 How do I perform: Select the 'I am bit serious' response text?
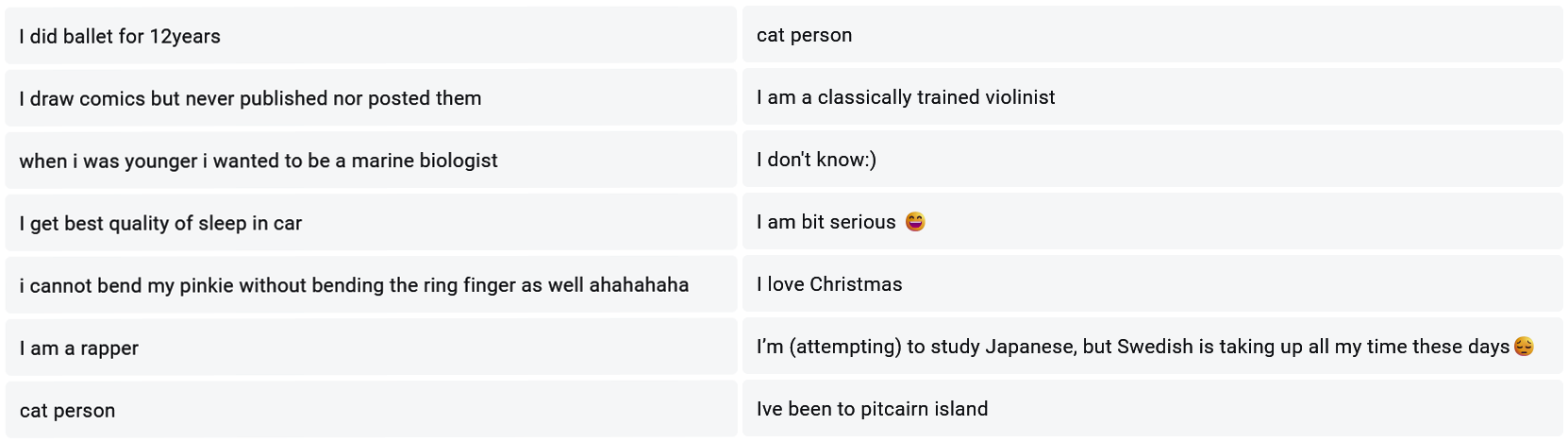[826, 222]
